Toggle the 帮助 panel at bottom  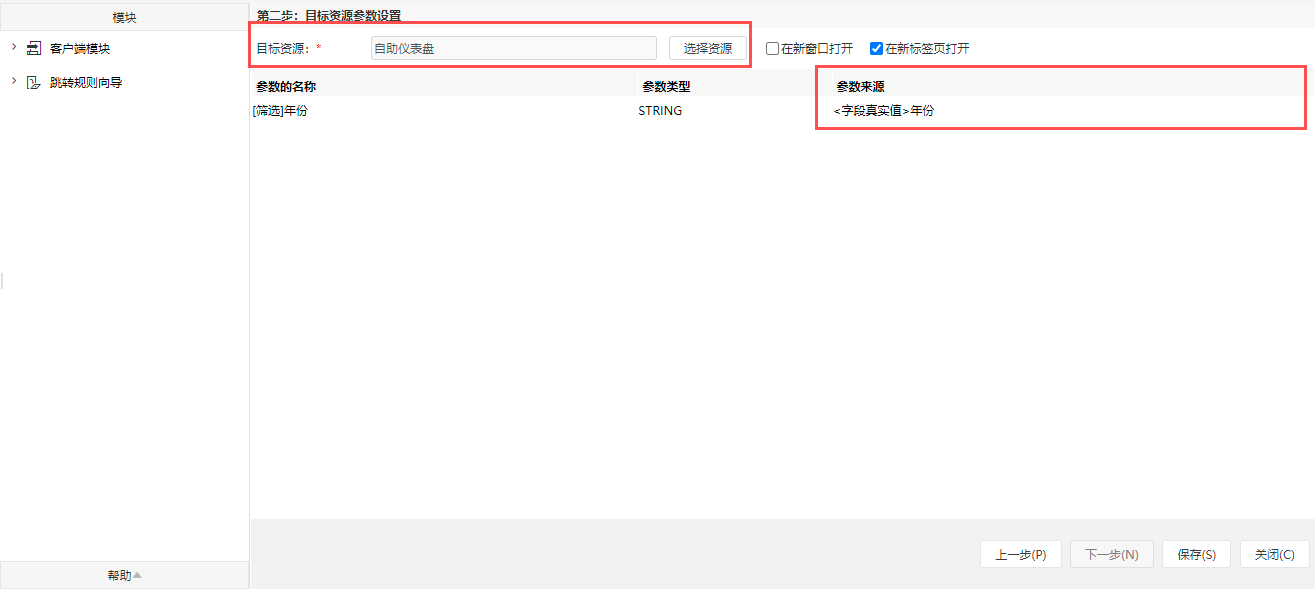[x=124, y=575]
